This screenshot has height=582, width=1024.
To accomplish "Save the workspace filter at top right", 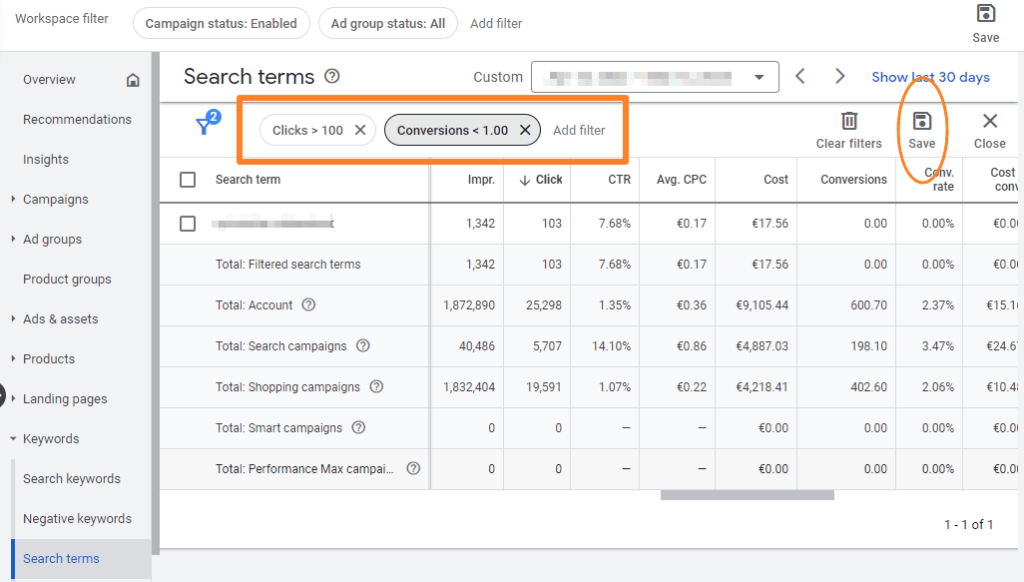I will (x=985, y=24).
